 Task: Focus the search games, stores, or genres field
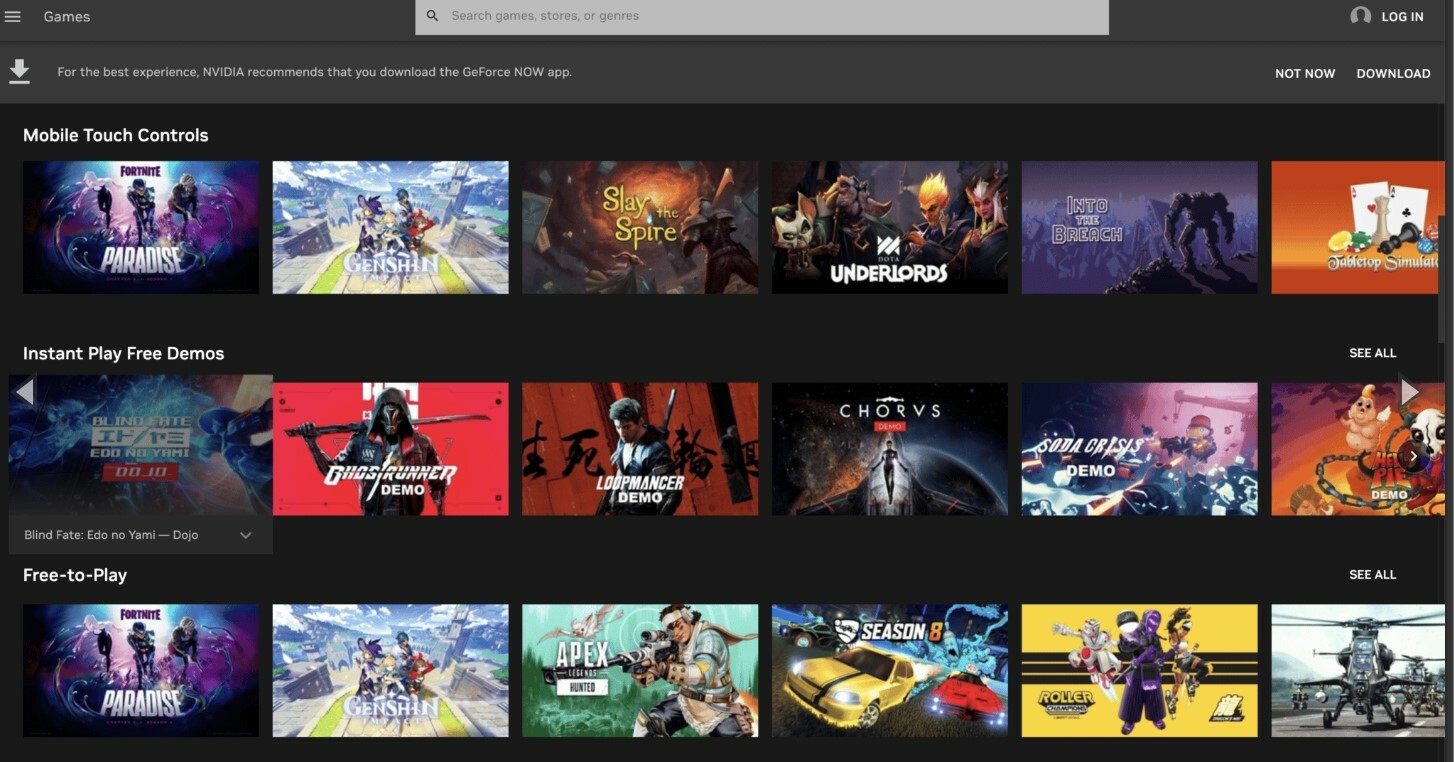click(x=762, y=17)
